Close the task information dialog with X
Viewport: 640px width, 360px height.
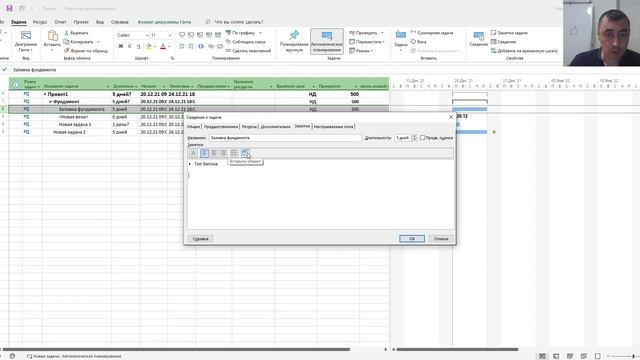click(x=451, y=117)
